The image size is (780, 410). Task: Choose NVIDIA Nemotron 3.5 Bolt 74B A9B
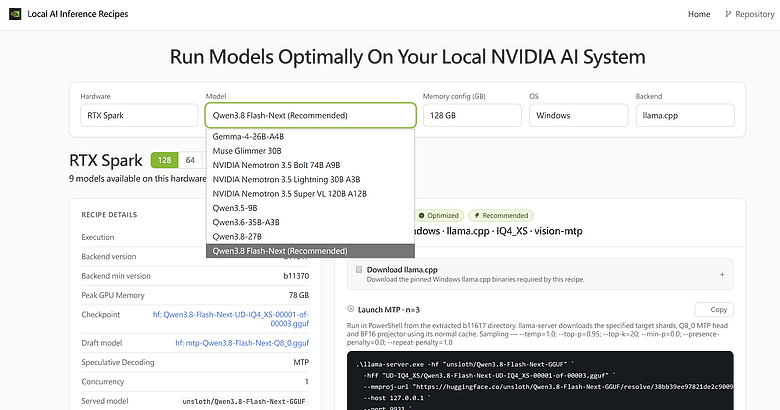coord(310,165)
